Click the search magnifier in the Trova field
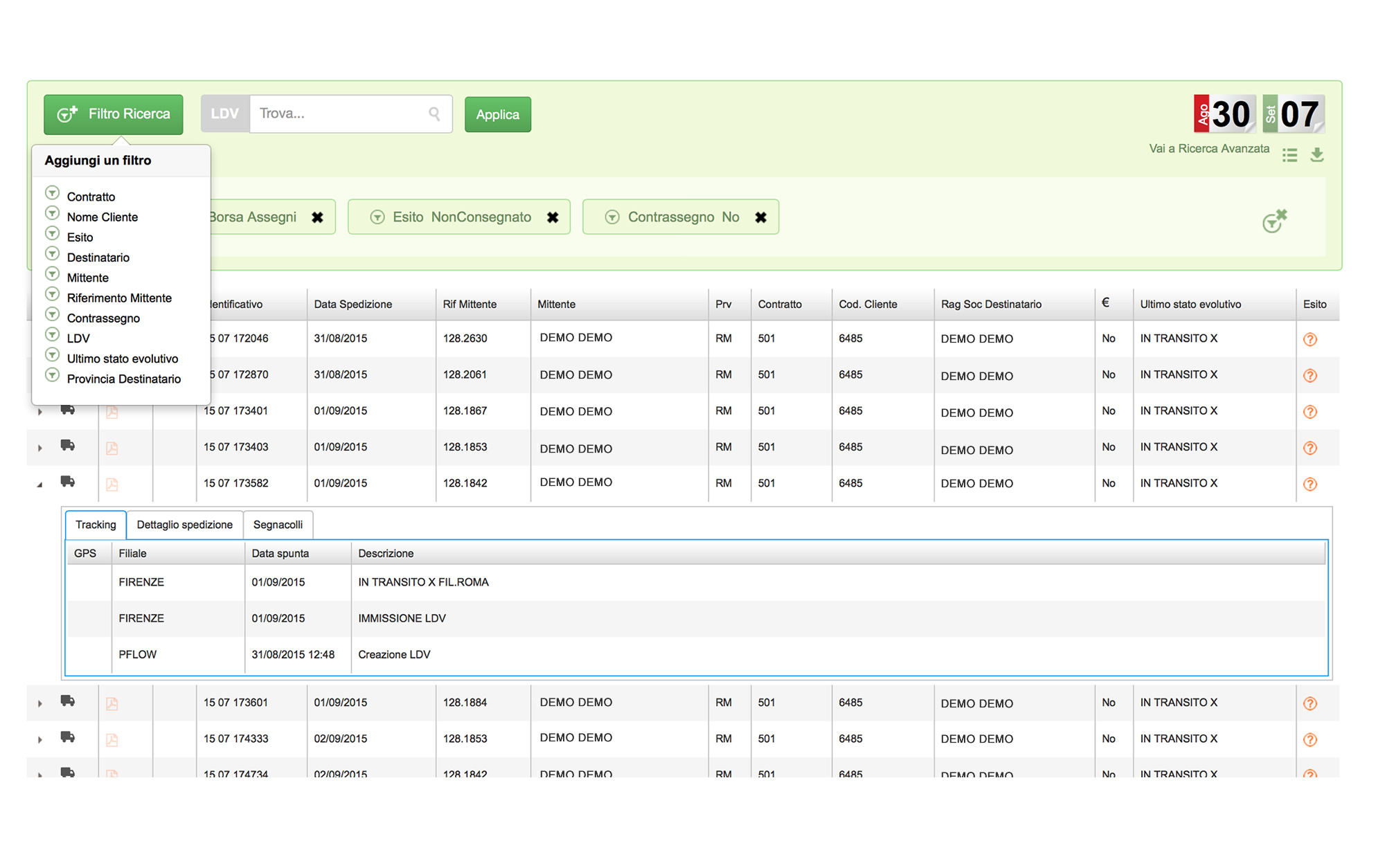 click(434, 114)
